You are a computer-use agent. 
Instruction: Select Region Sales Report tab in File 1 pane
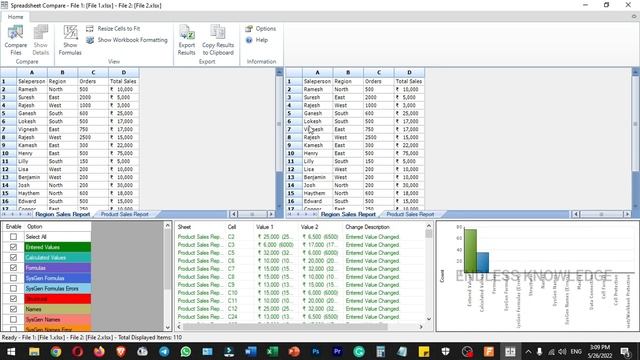pyautogui.click(x=62, y=214)
